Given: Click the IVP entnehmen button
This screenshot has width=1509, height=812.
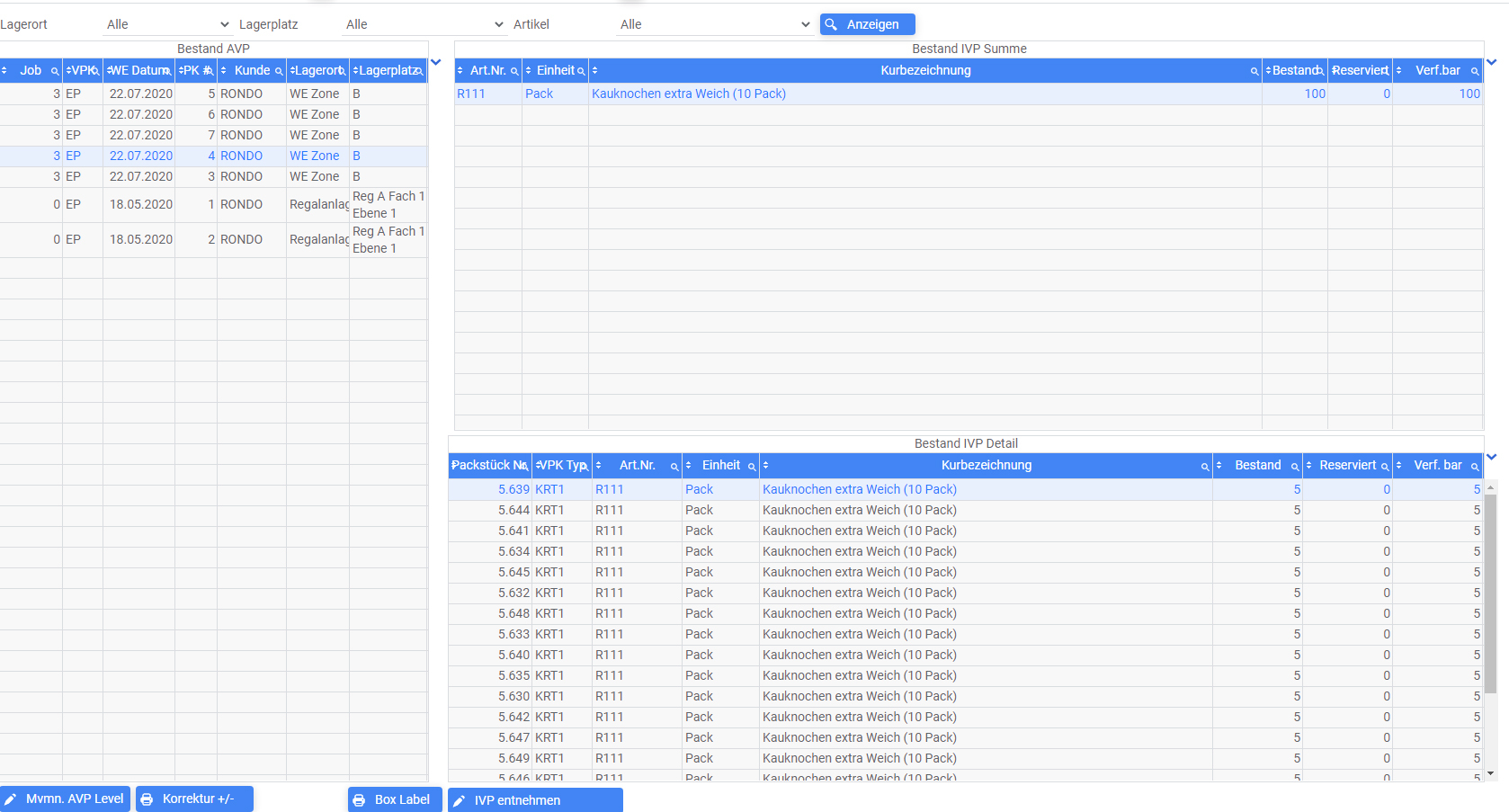Looking at the screenshot, I should coord(535,800).
